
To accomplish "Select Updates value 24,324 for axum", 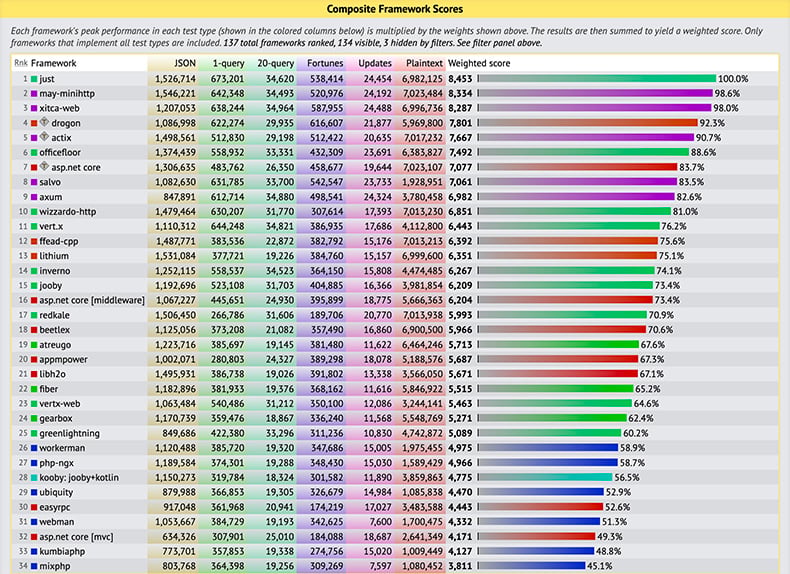I will coord(377,197).
